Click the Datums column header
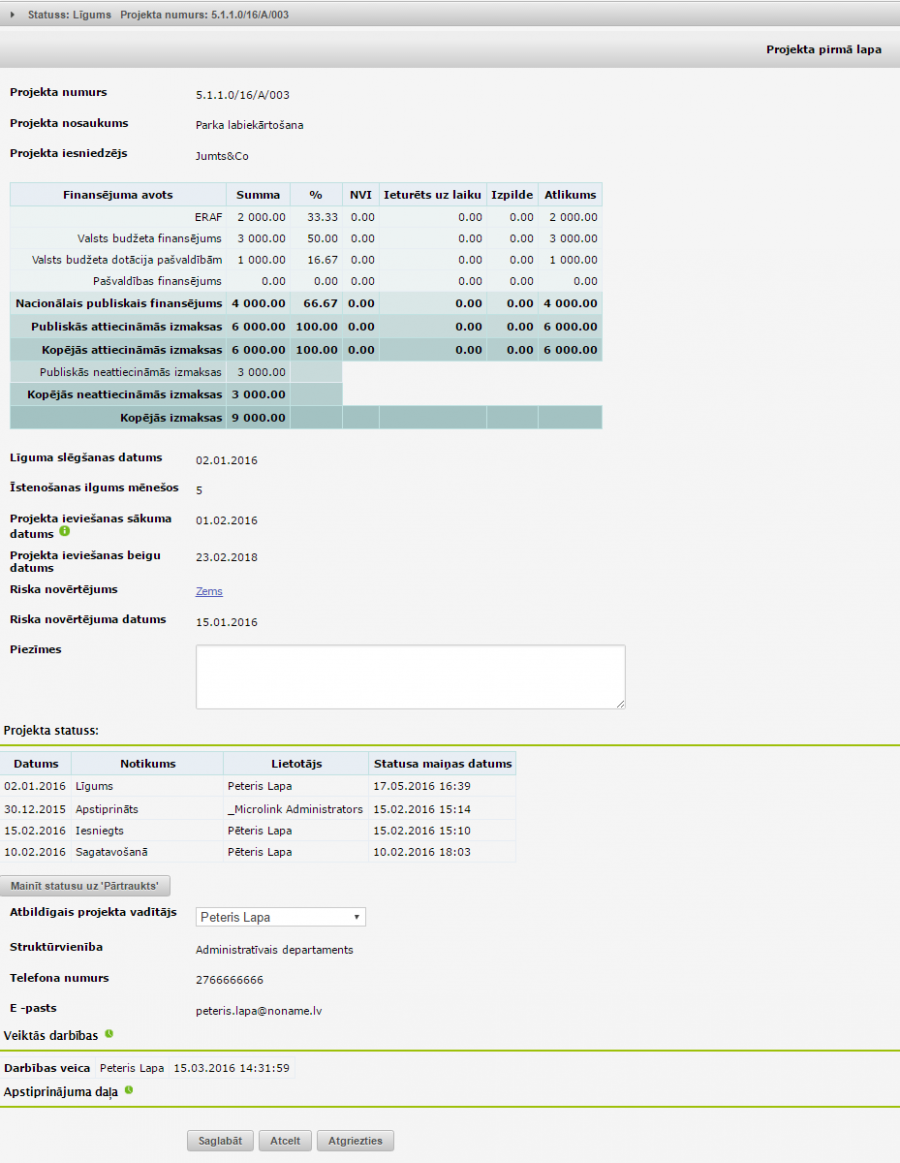Screen dimensions: 900x1163 coord(36,764)
